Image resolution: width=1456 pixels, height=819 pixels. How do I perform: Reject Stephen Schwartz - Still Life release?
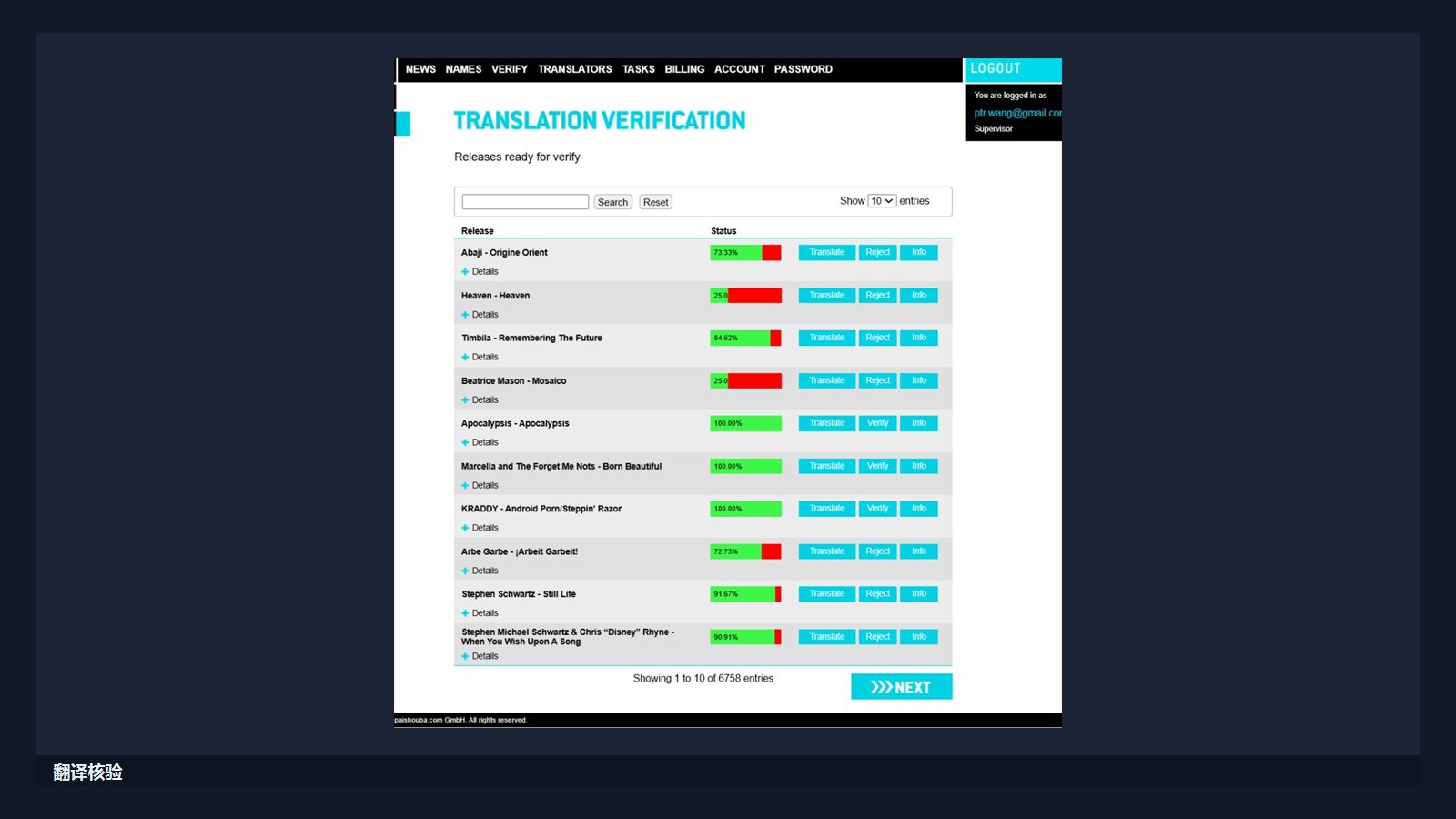pos(878,594)
